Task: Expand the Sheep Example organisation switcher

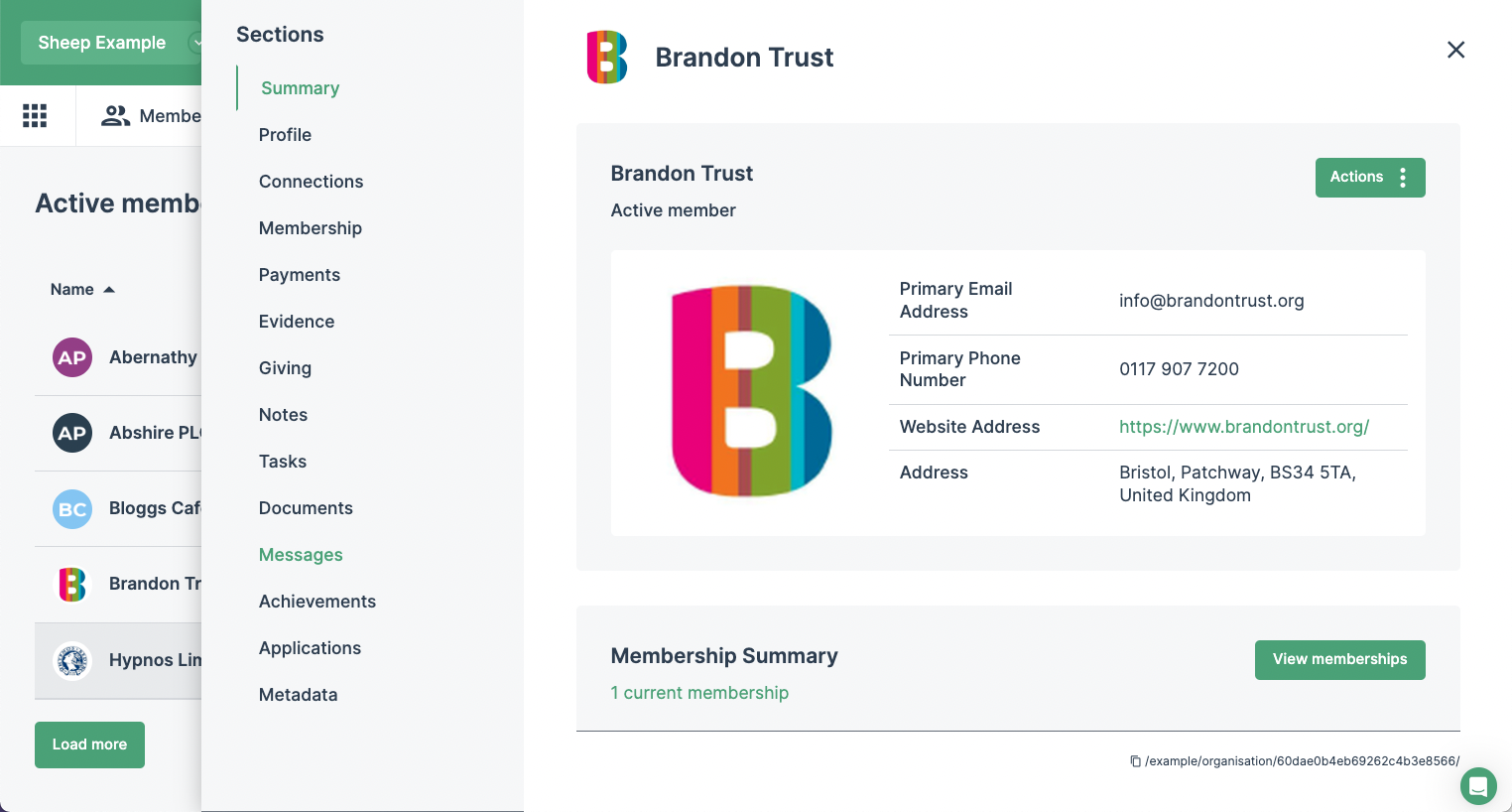Action: (195, 43)
